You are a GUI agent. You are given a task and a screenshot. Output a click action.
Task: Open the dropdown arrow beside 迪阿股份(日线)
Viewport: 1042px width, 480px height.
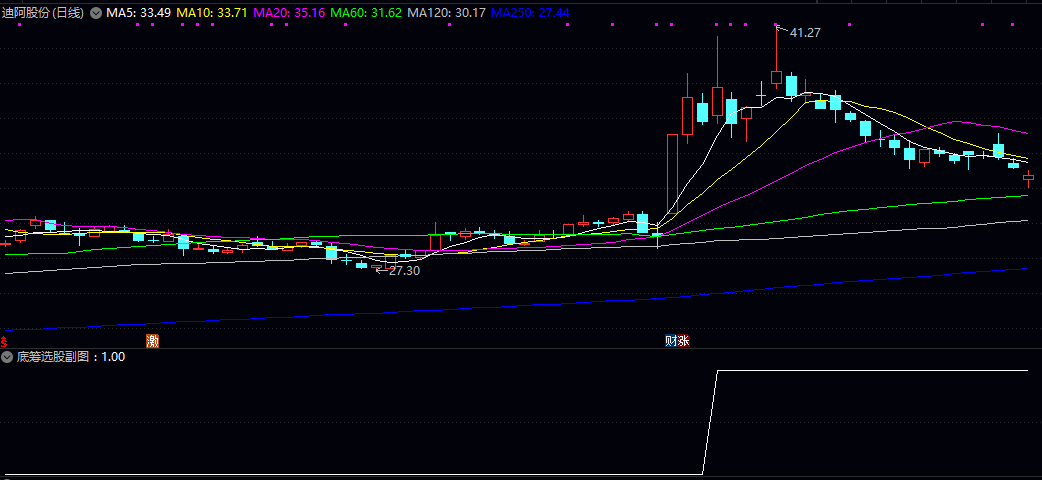pyautogui.click(x=96, y=13)
